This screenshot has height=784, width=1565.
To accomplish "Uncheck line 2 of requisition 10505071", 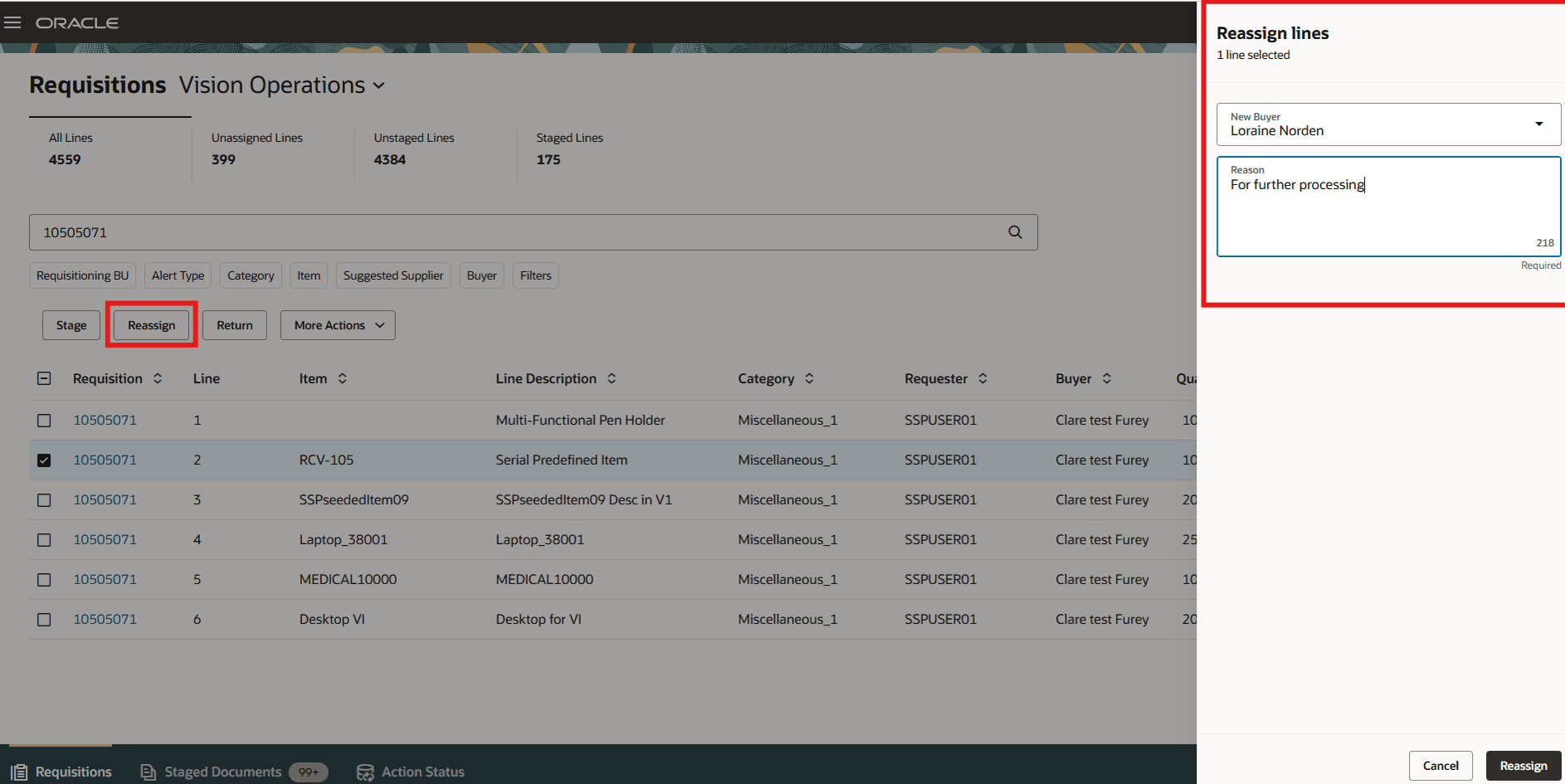I will (44, 460).
